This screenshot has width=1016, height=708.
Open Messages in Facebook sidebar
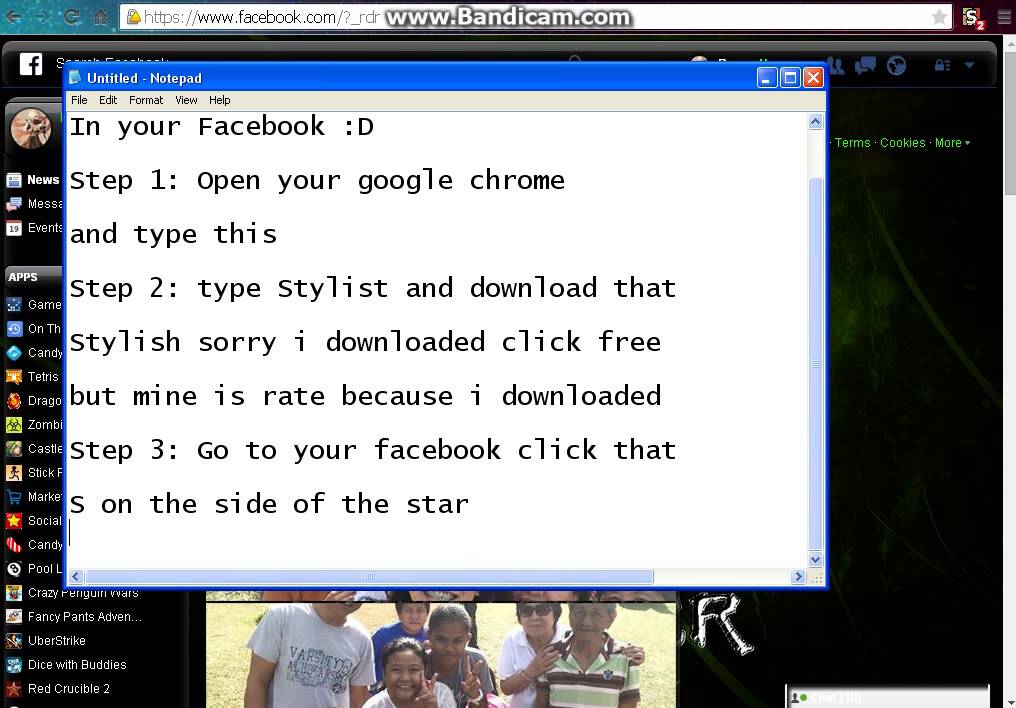pyautogui.click(x=34, y=204)
